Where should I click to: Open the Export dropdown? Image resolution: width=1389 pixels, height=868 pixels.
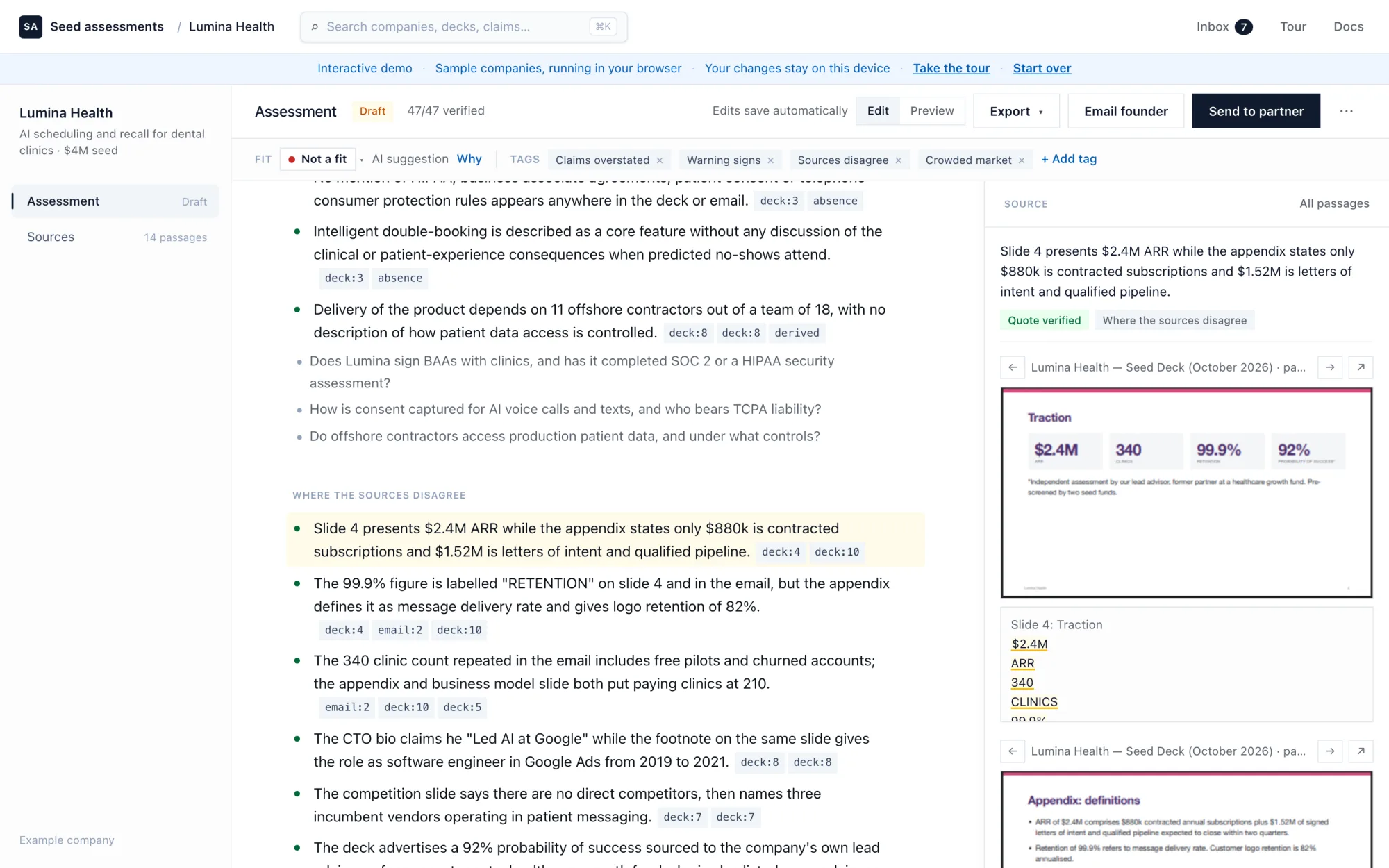click(1016, 111)
